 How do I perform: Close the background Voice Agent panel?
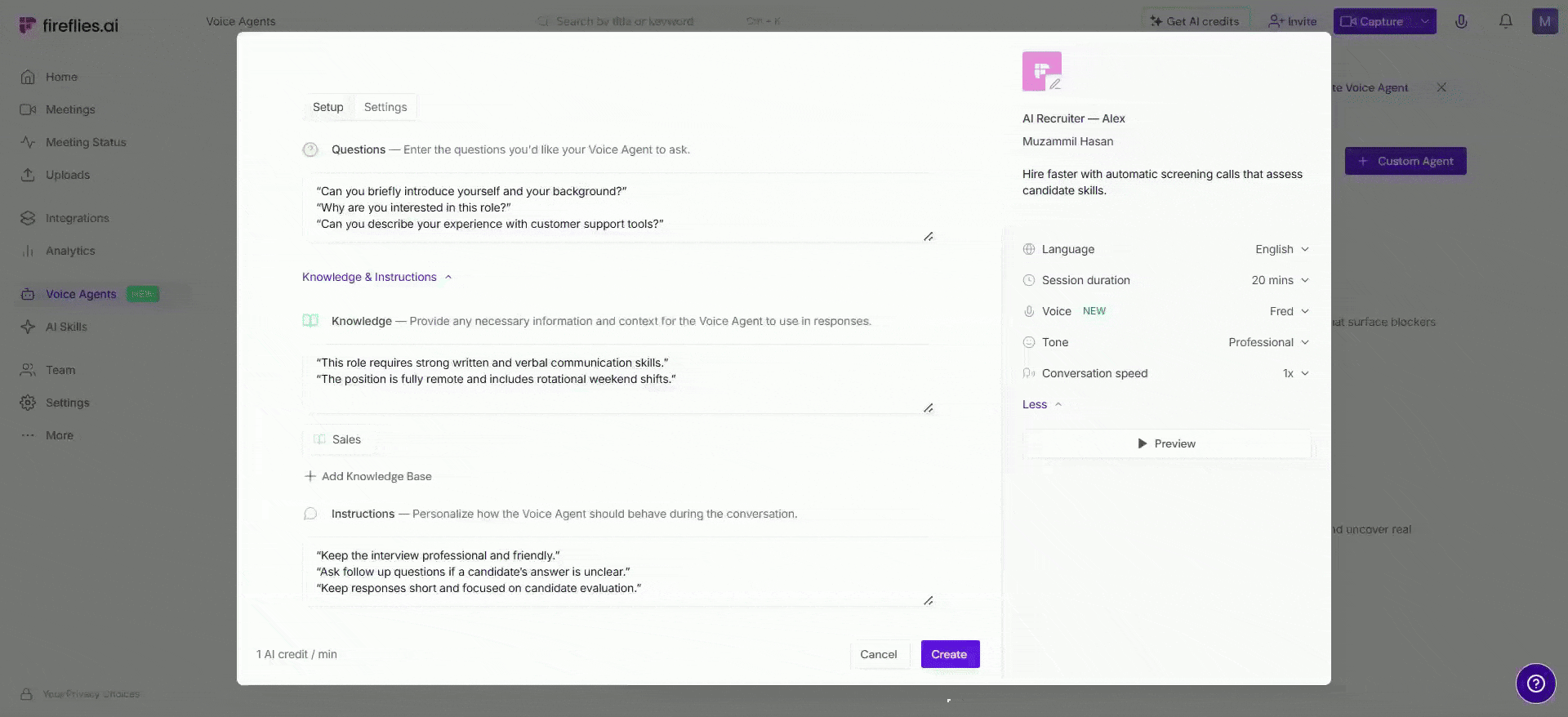(x=1441, y=87)
